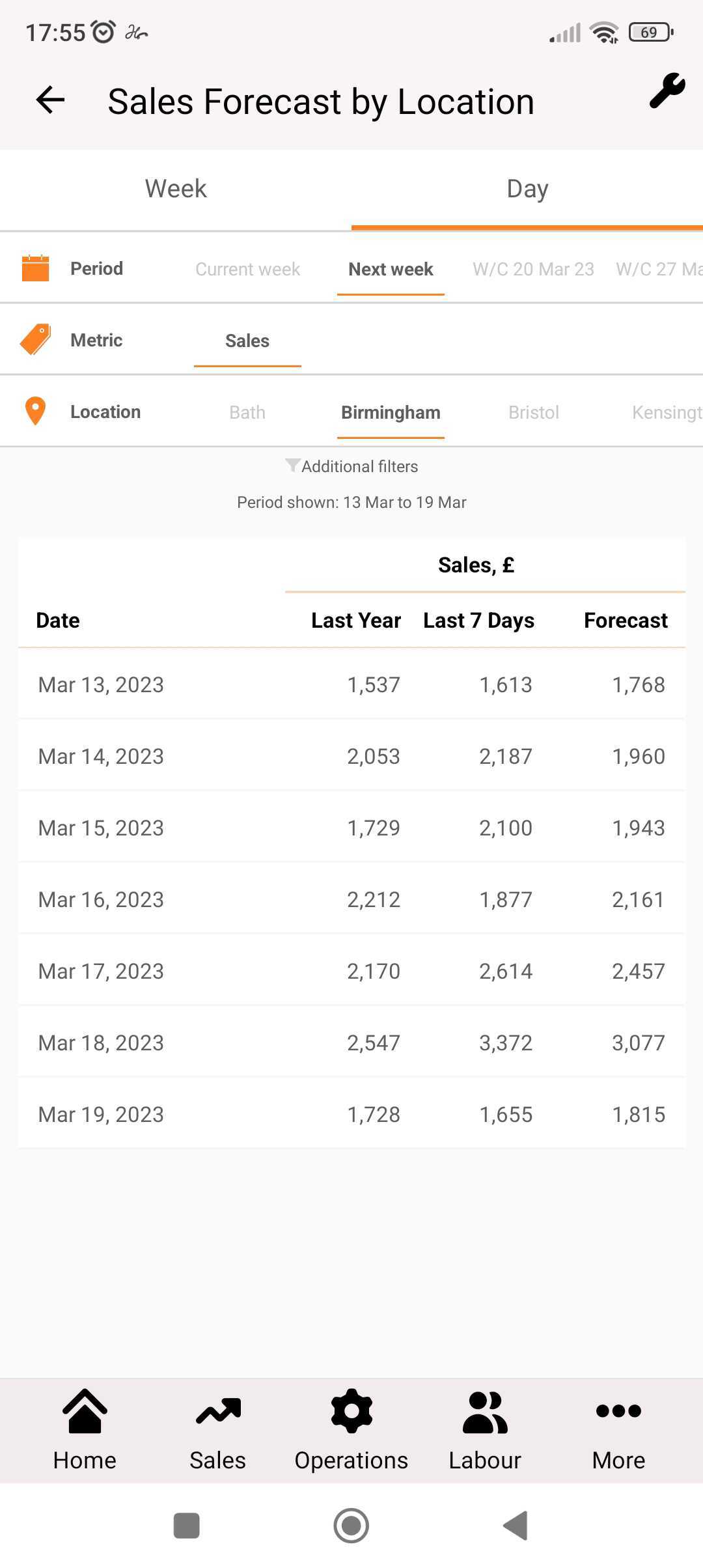Screen dimensions: 703x1568
Task: Choose W/C 20 Mar 23 period
Action: pos(533,269)
